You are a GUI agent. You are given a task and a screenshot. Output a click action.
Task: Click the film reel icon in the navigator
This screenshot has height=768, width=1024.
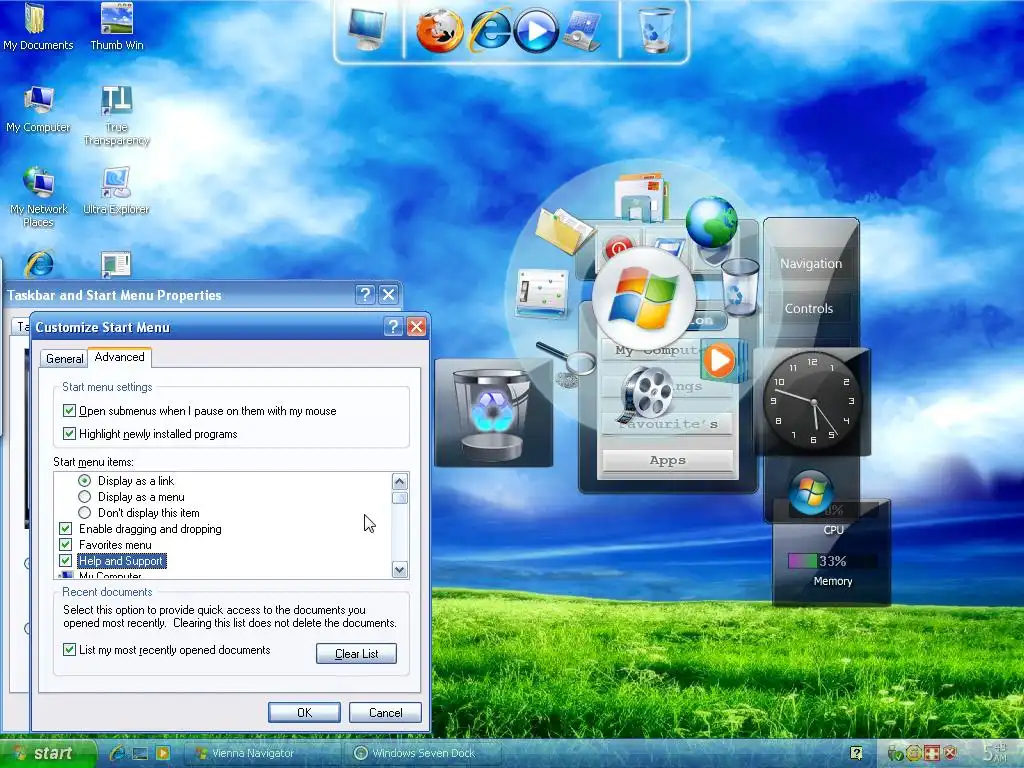(645, 393)
